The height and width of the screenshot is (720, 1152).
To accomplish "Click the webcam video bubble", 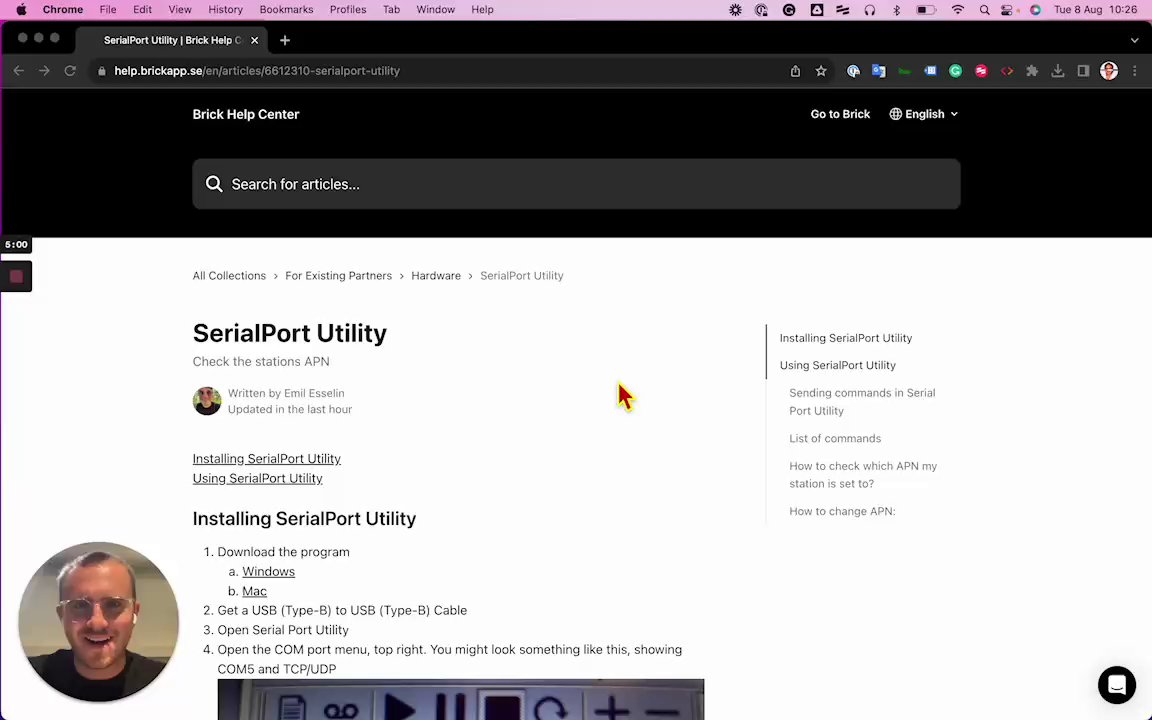I will (98, 622).
